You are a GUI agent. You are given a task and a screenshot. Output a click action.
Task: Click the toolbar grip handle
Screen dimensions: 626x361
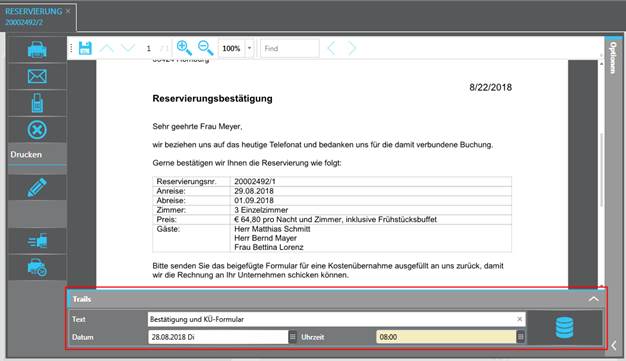71,48
